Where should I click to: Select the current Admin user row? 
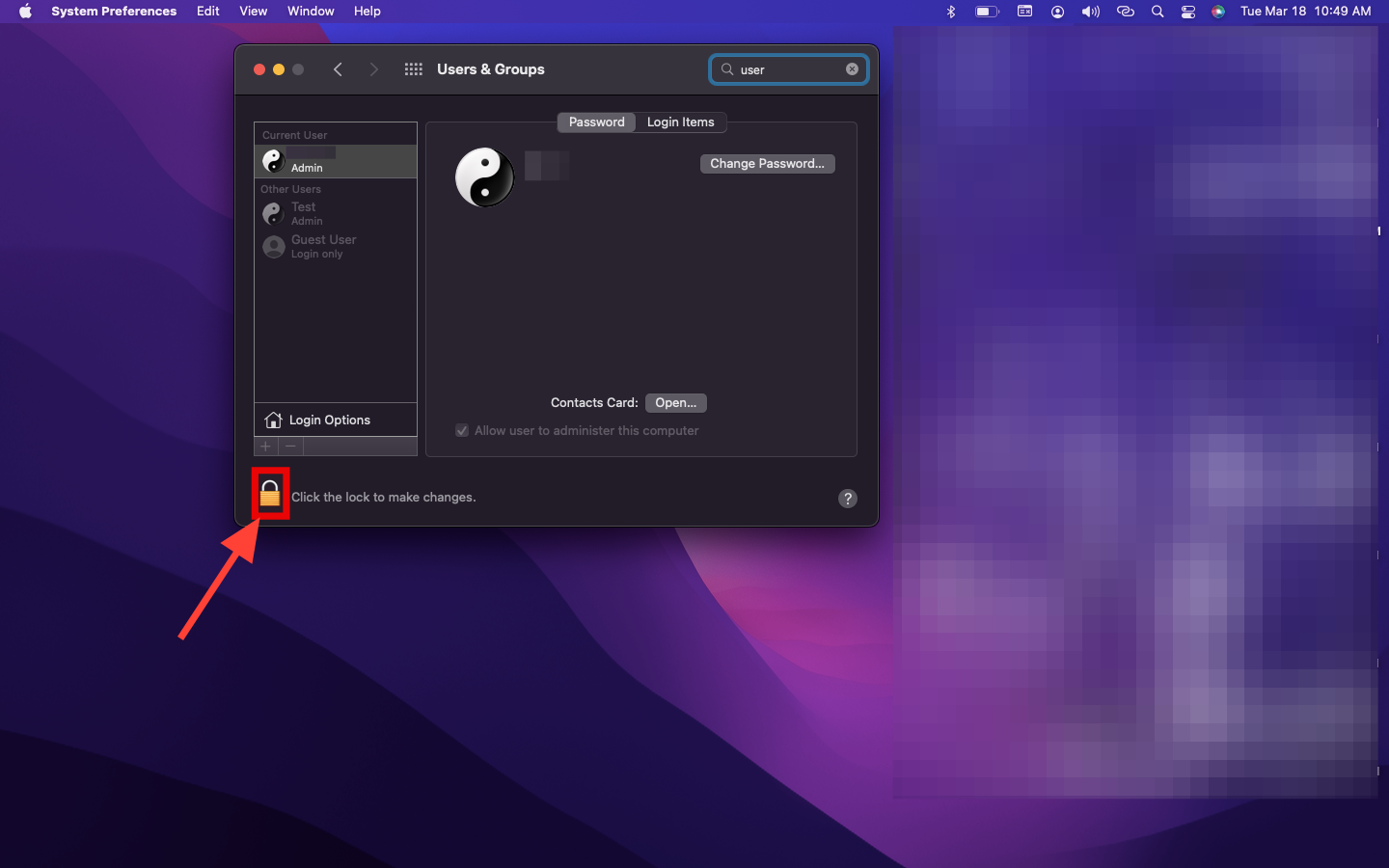[336, 161]
